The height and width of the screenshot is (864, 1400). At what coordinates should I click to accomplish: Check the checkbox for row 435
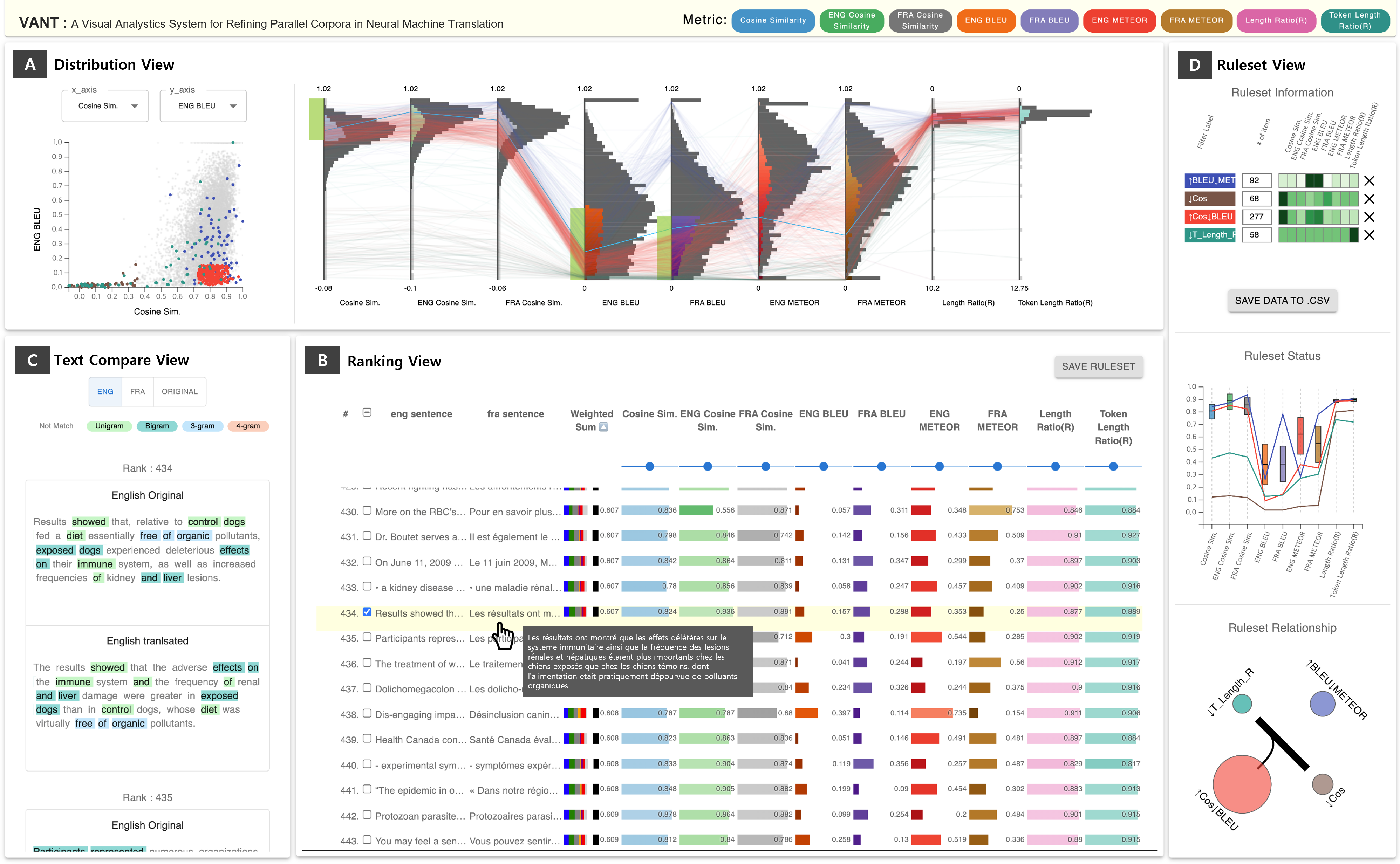(x=367, y=637)
